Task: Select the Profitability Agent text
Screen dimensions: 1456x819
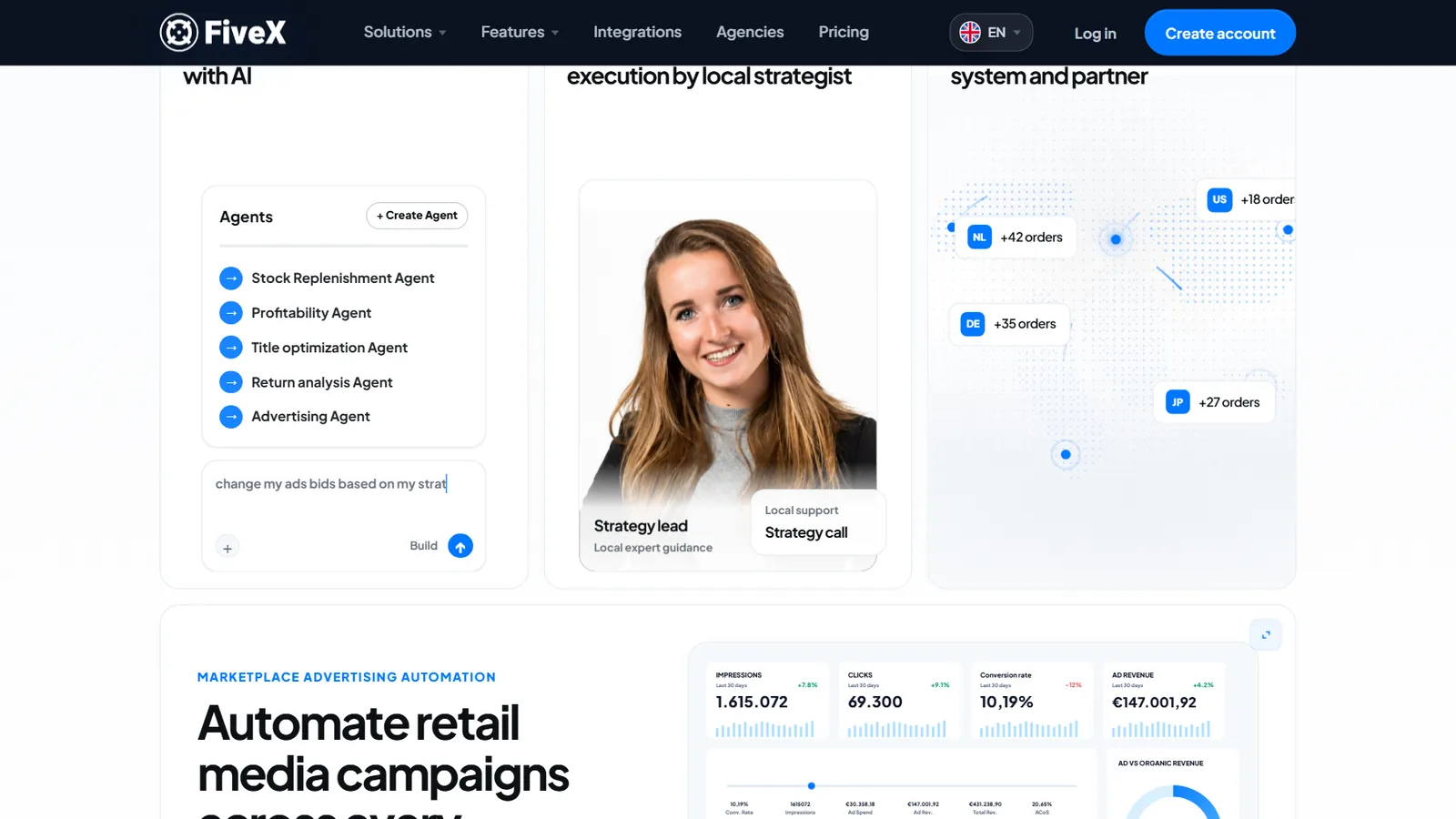Action: (x=311, y=313)
